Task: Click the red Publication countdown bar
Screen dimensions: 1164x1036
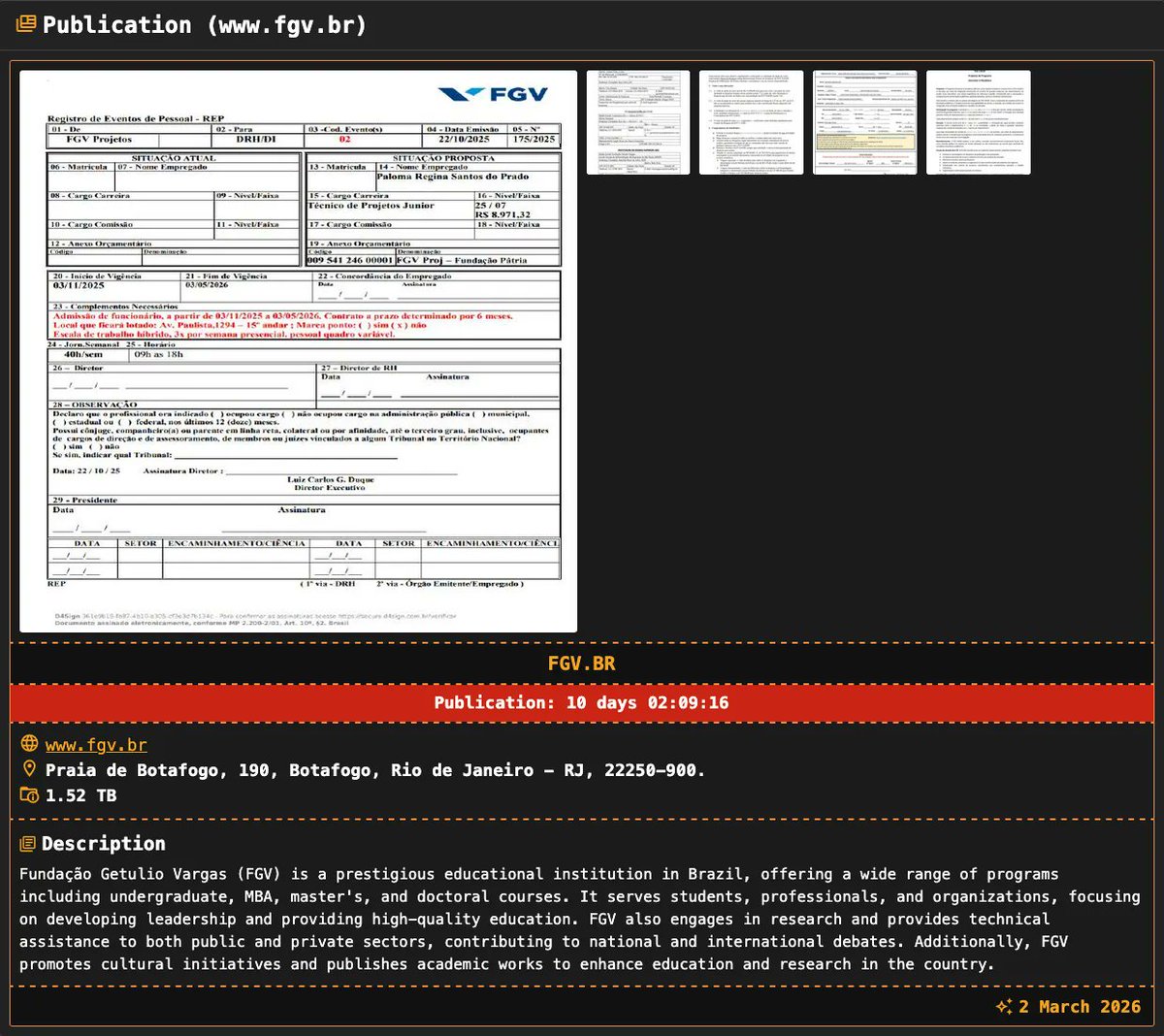Action: click(x=582, y=701)
